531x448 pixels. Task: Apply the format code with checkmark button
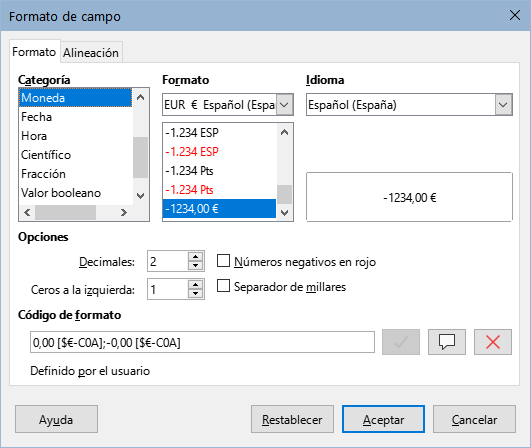401,342
